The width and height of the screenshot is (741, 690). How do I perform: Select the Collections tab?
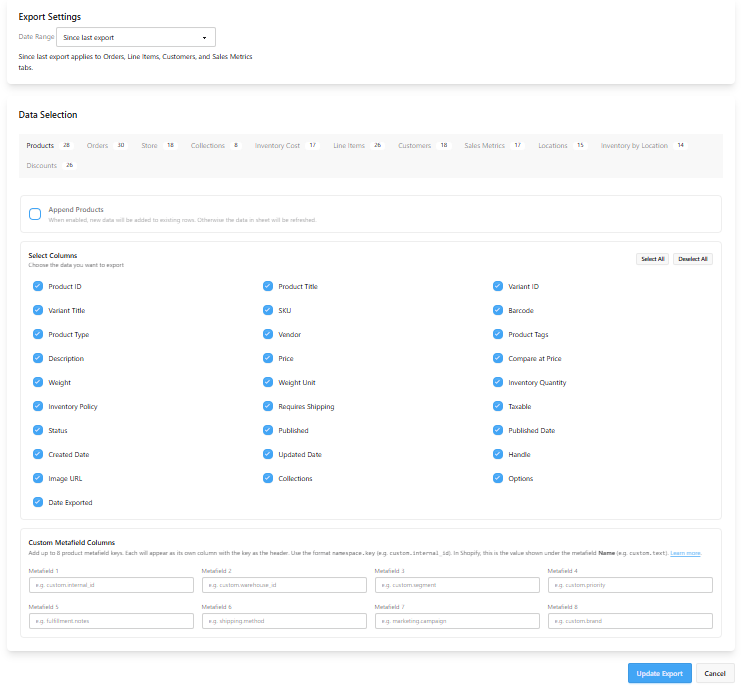(215, 146)
